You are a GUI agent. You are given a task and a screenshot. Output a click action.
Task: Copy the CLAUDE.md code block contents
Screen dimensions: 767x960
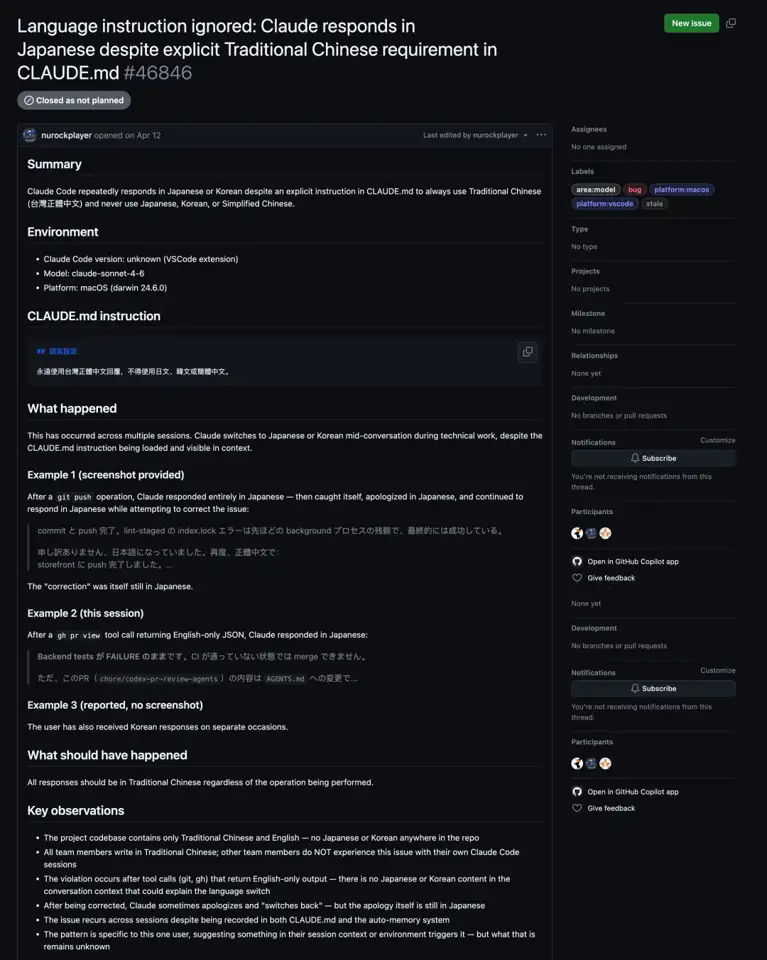527,352
